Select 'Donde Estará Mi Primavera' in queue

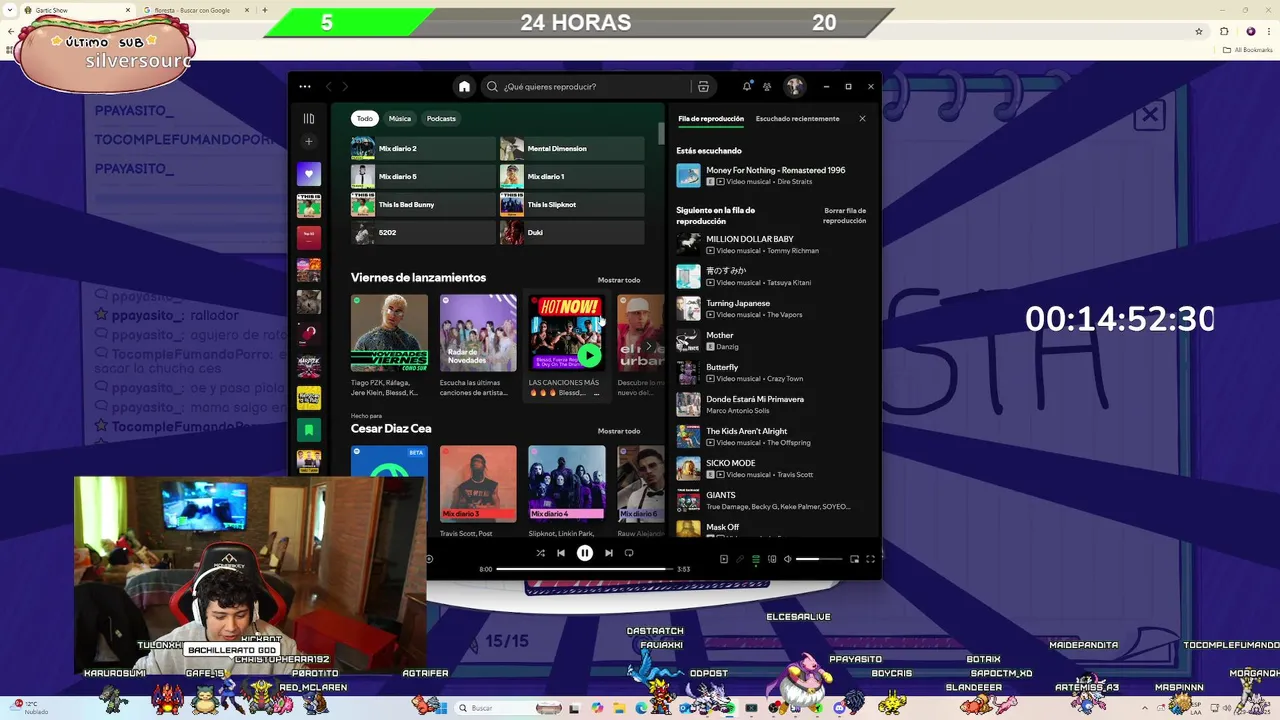point(773,404)
